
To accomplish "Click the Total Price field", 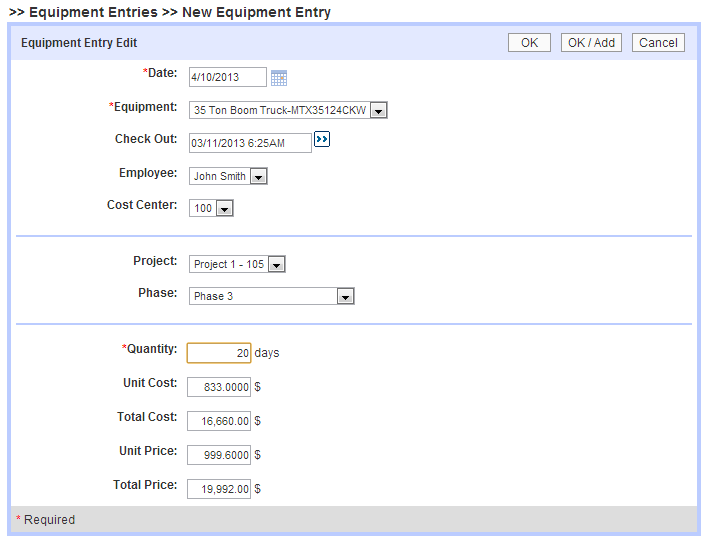I will coord(219,489).
